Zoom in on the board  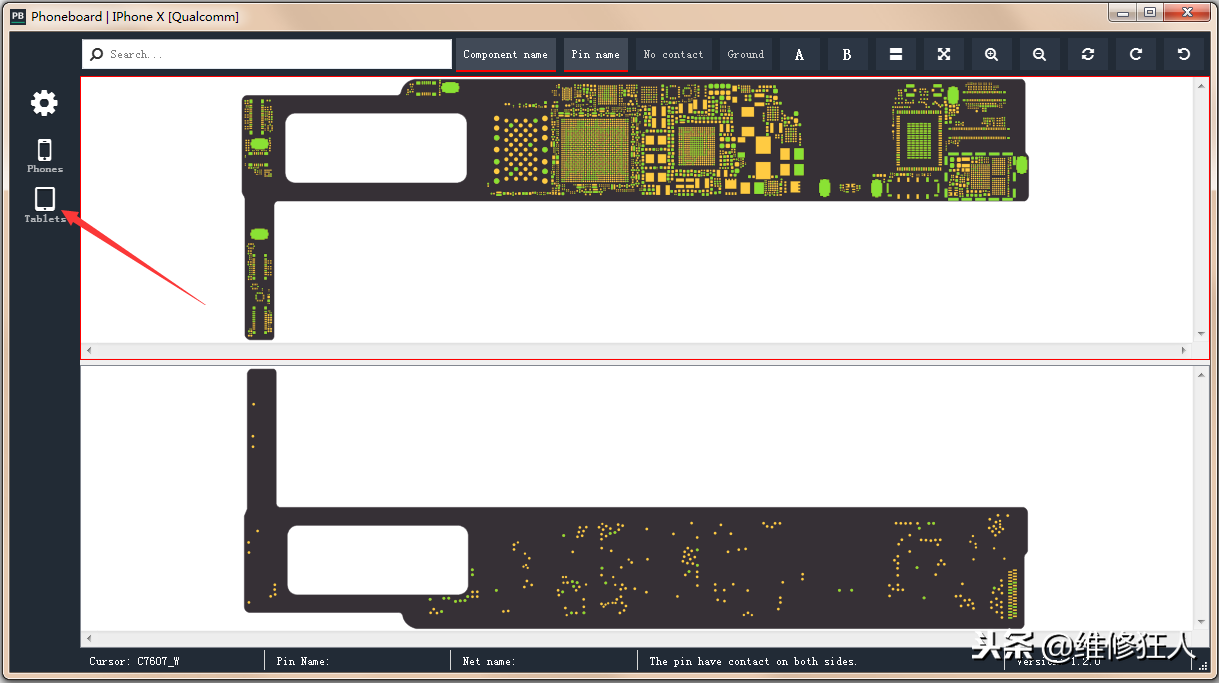(x=991, y=55)
